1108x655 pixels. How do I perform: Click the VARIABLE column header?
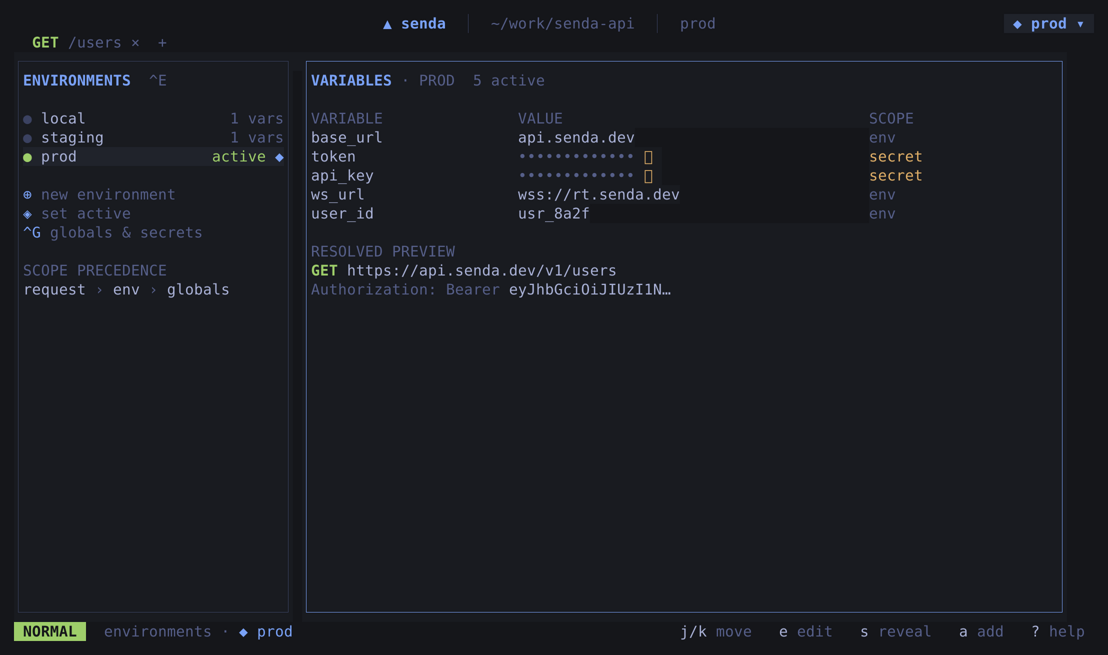click(346, 119)
